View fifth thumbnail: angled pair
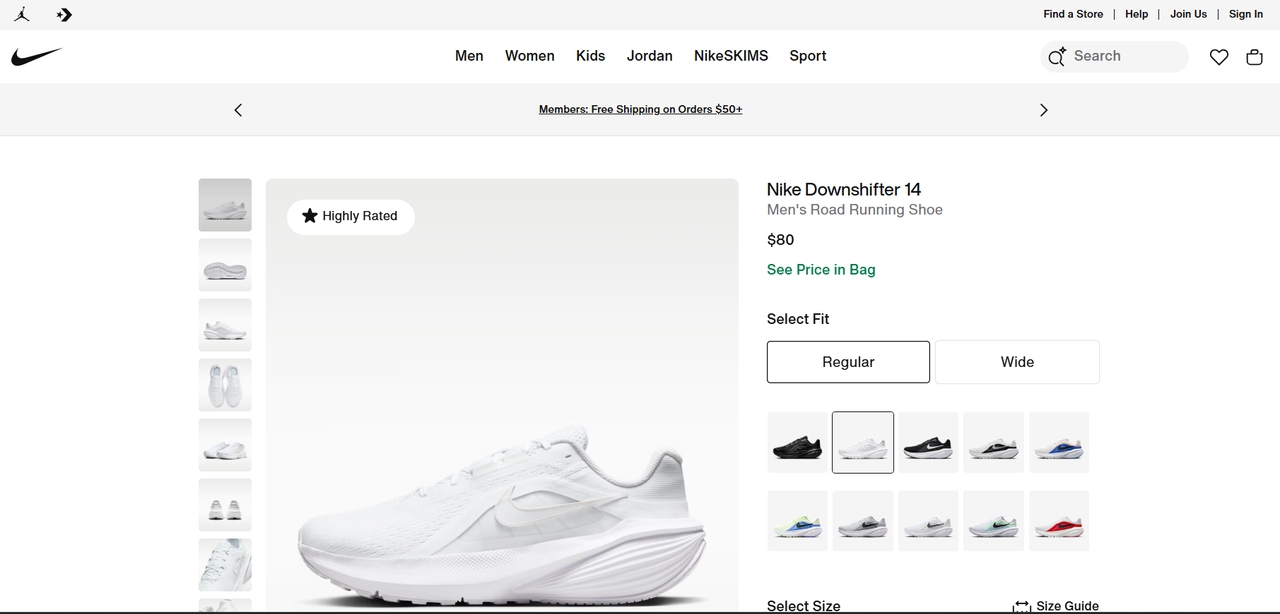This screenshot has height=614, width=1280. click(225, 445)
